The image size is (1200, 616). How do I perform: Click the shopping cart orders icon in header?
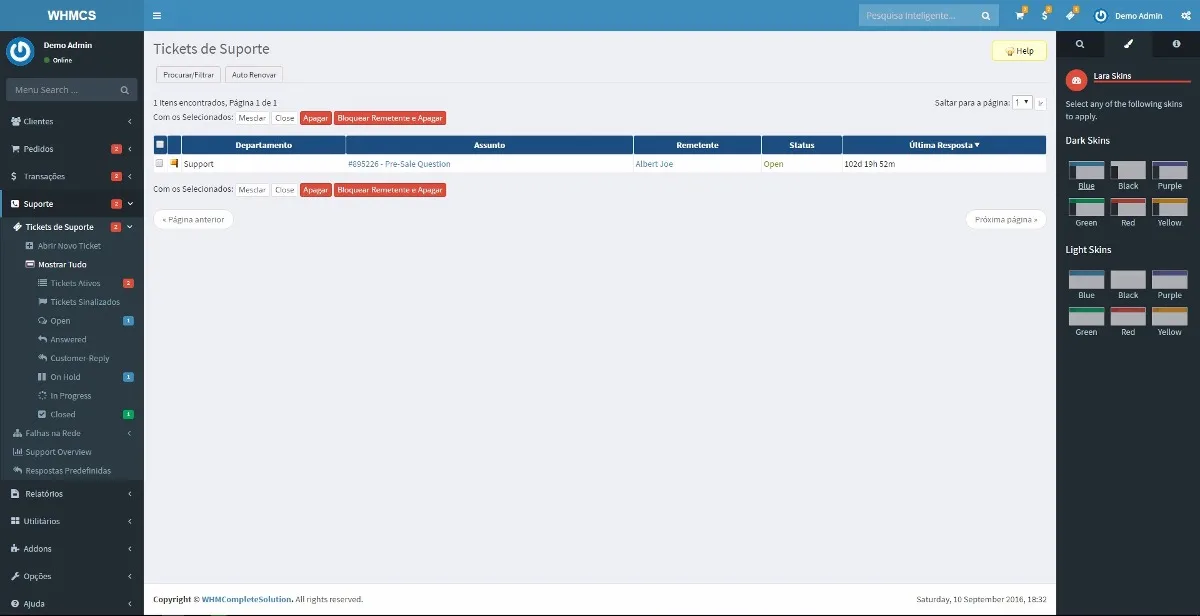click(1020, 16)
